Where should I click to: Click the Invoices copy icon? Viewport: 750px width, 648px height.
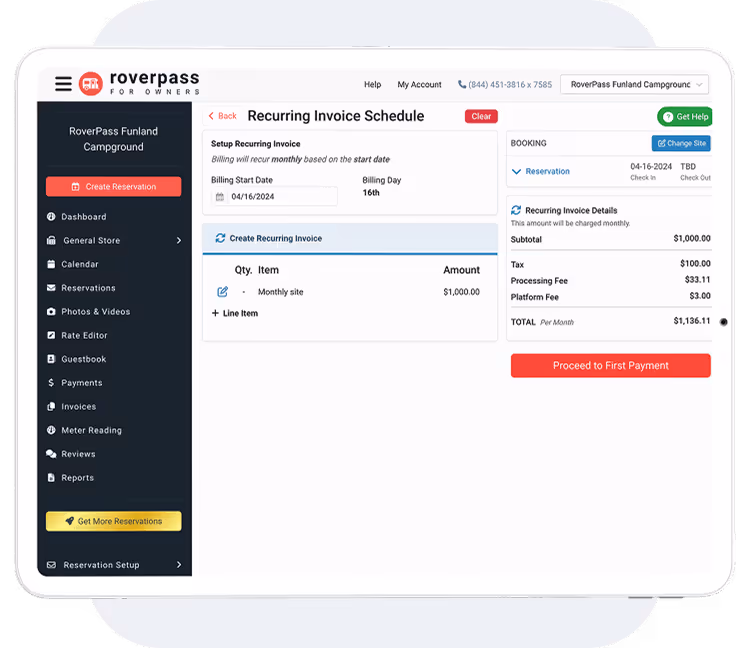51,406
